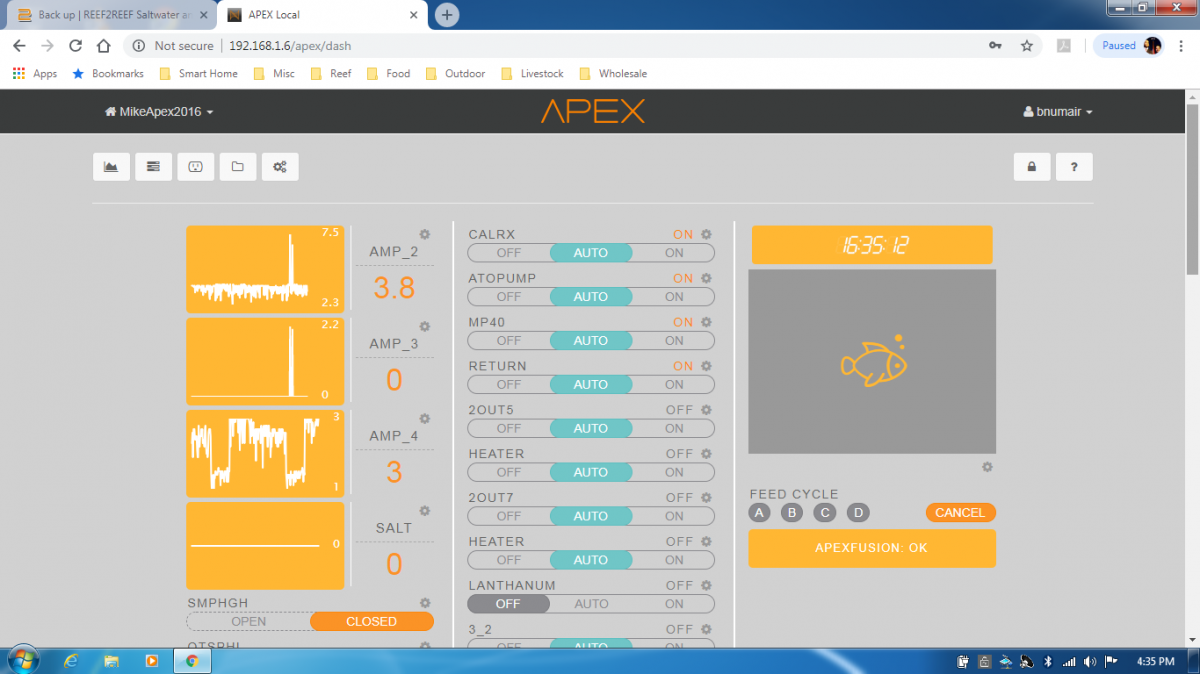Open the Chrome saved passwords key icon

tap(995, 46)
